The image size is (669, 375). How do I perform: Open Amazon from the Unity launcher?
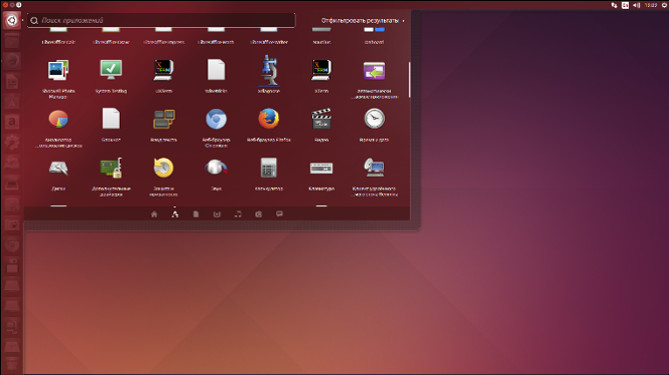click(12, 122)
